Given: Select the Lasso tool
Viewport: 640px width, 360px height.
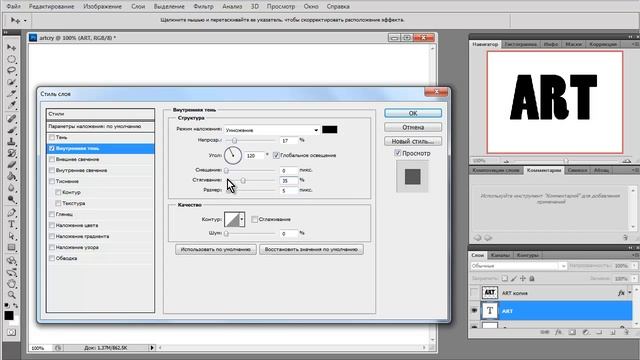Looking at the screenshot, I should (11, 71).
